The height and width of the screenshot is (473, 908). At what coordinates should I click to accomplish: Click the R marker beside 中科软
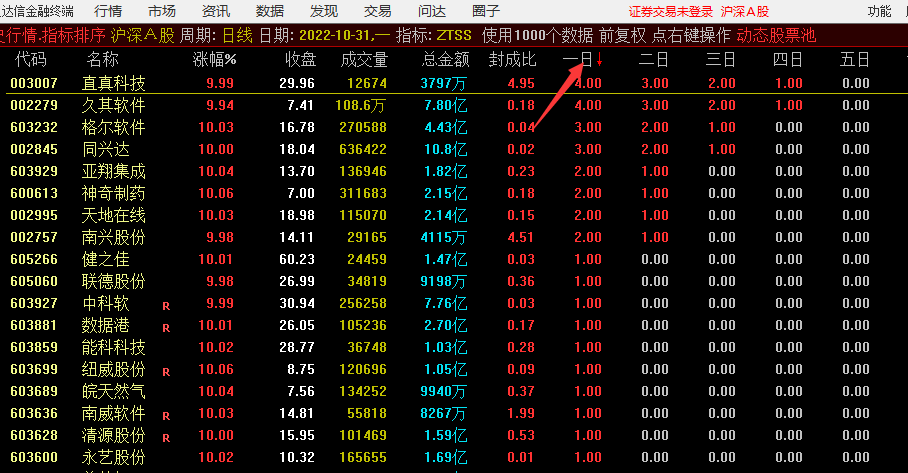166,306
